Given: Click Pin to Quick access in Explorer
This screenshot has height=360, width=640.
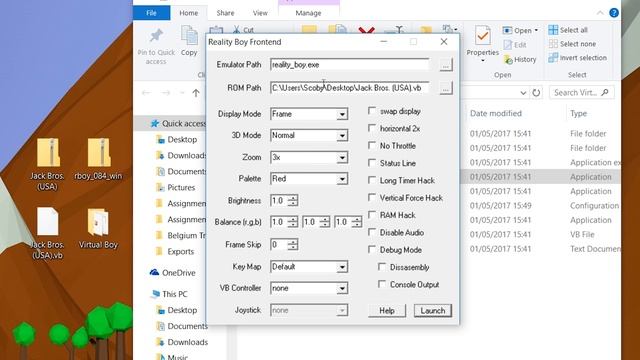Looking at the screenshot, I should [x=156, y=46].
